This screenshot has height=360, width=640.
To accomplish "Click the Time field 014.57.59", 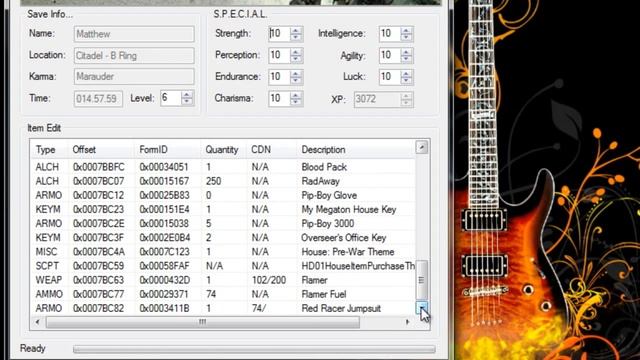I will pos(98,99).
